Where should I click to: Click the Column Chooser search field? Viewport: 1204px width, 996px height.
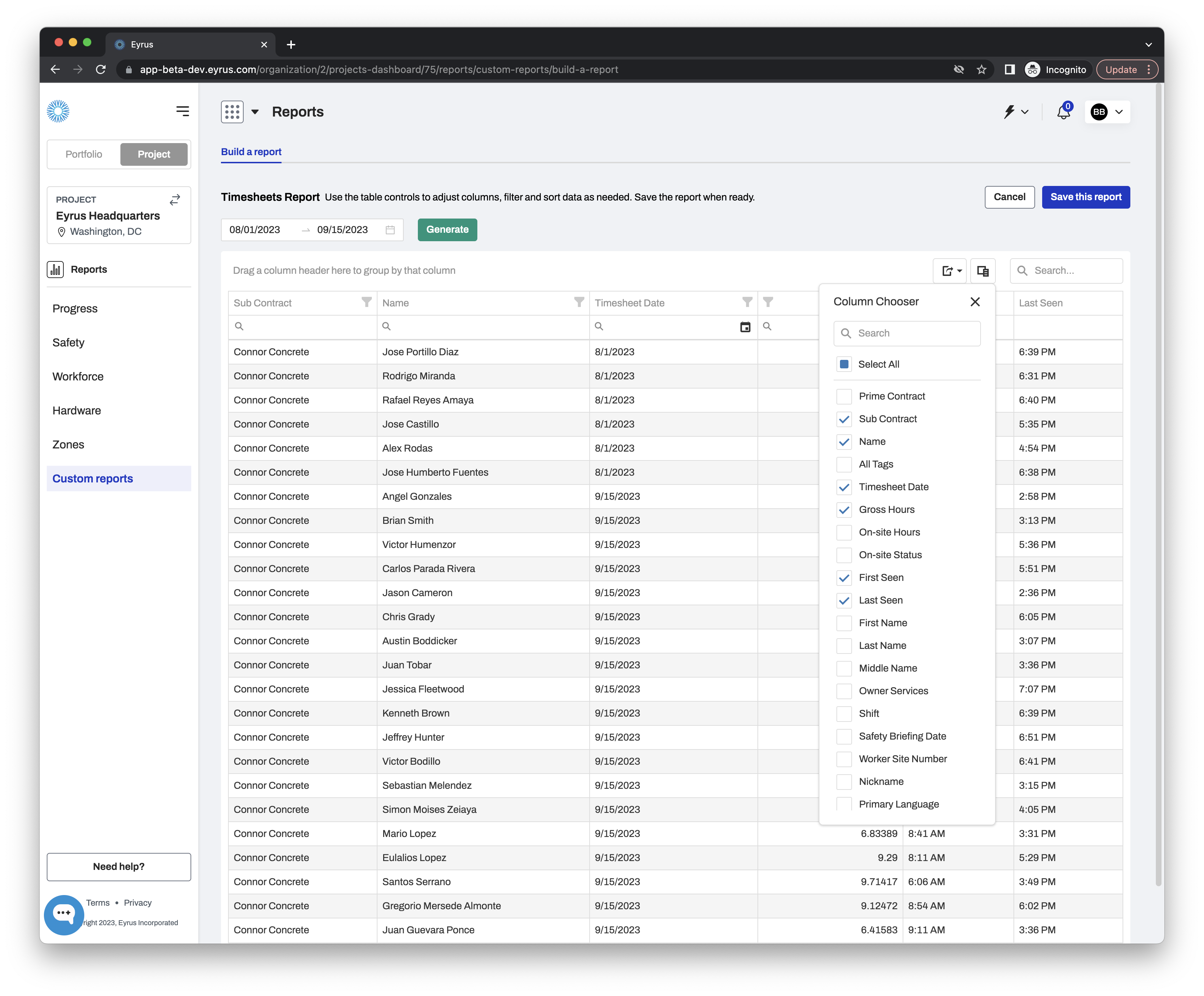tap(907, 333)
